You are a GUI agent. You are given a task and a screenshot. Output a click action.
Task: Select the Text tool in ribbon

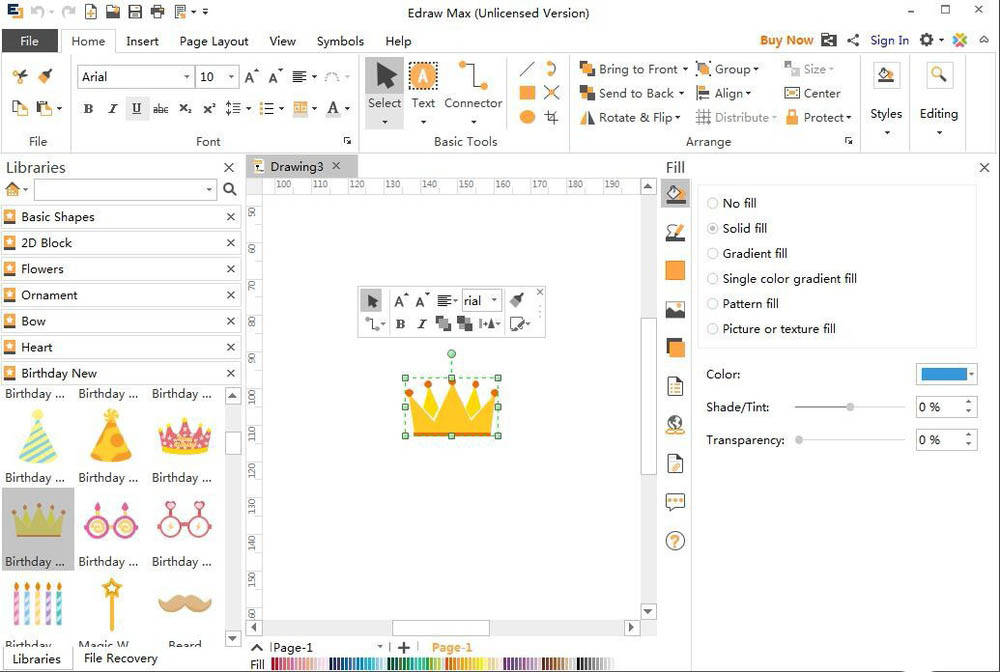coord(423,86)
